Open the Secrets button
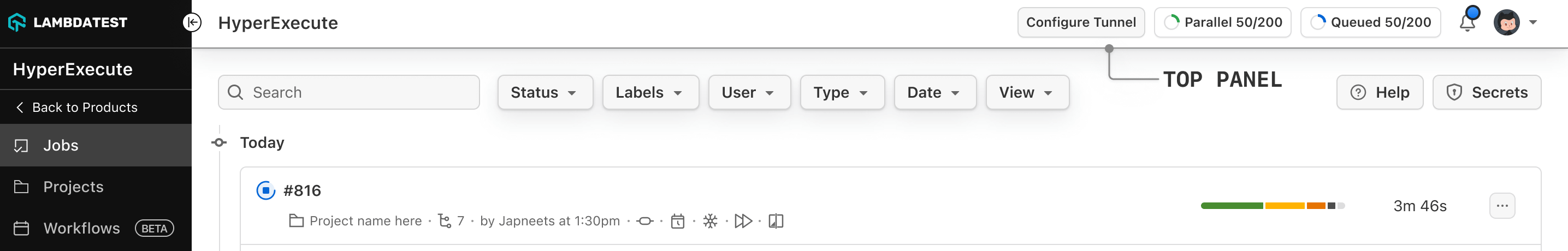 click(1486, 92)
